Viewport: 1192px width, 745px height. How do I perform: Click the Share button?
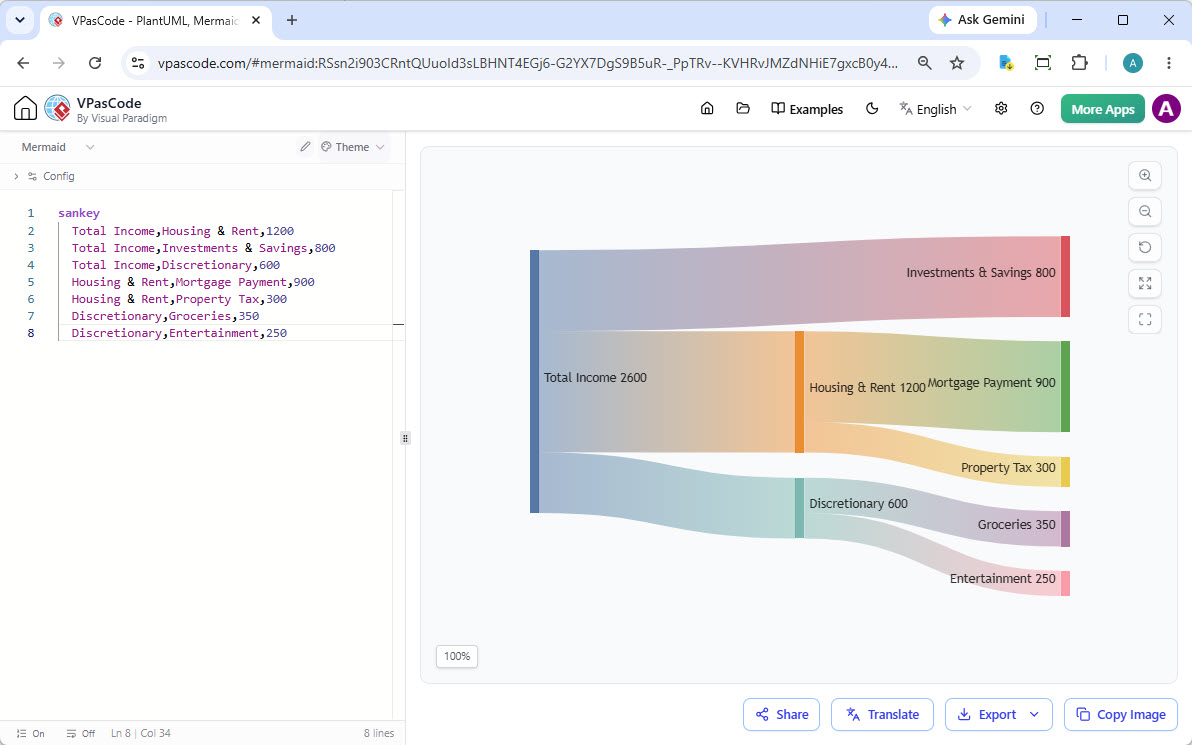[x=781, y=715]
